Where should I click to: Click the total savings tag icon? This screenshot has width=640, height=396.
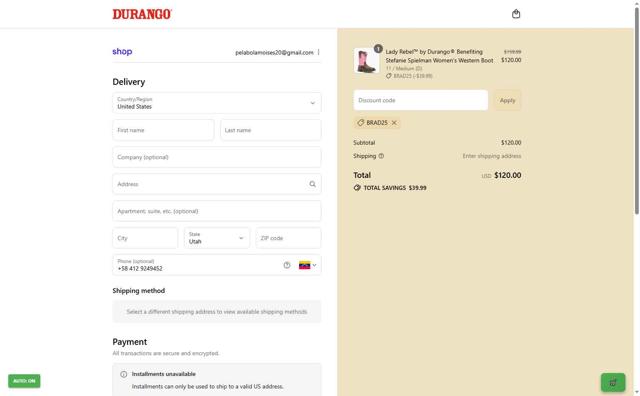click(x=357, y=188)
